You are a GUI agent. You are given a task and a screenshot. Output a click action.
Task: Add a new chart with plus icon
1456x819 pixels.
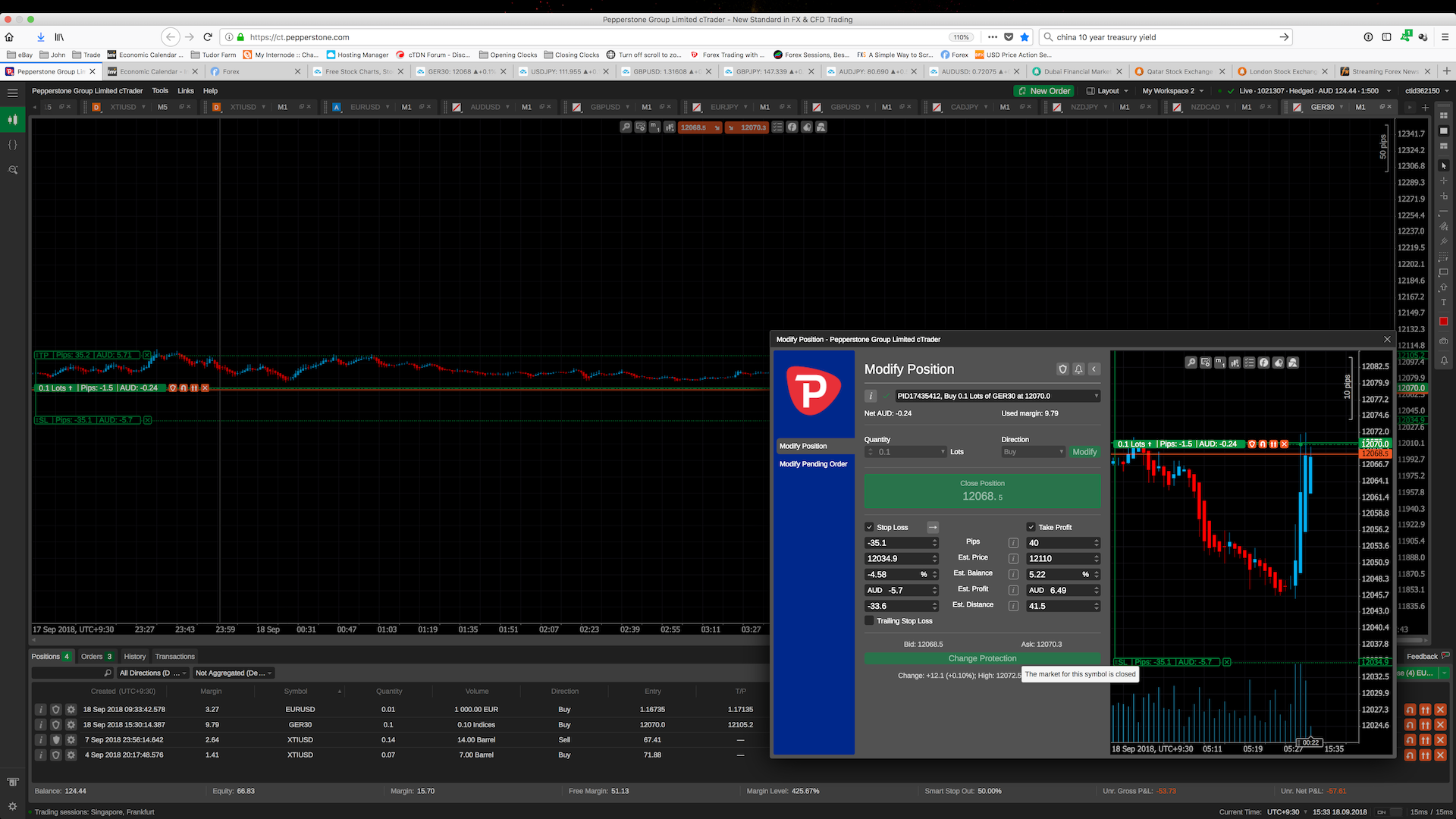point(1425,108)
